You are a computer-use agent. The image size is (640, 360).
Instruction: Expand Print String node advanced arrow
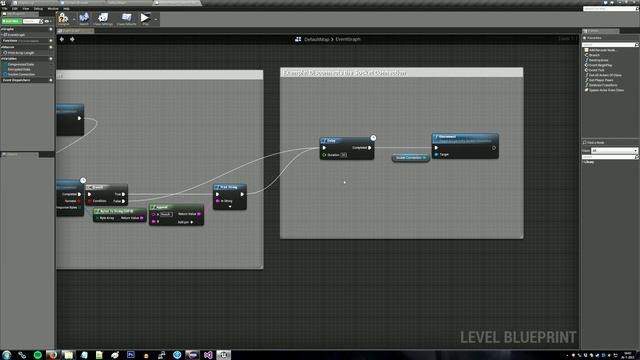click(230, 207)
